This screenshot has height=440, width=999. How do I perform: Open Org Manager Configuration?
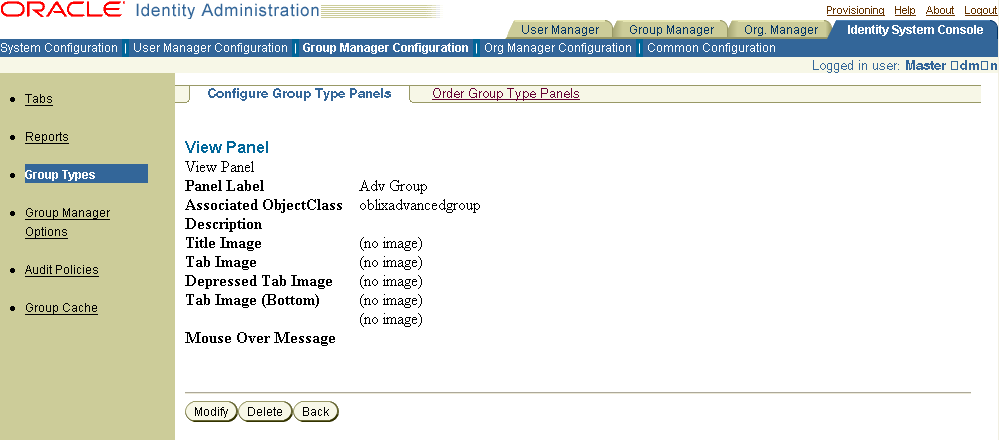pos(557,48)
